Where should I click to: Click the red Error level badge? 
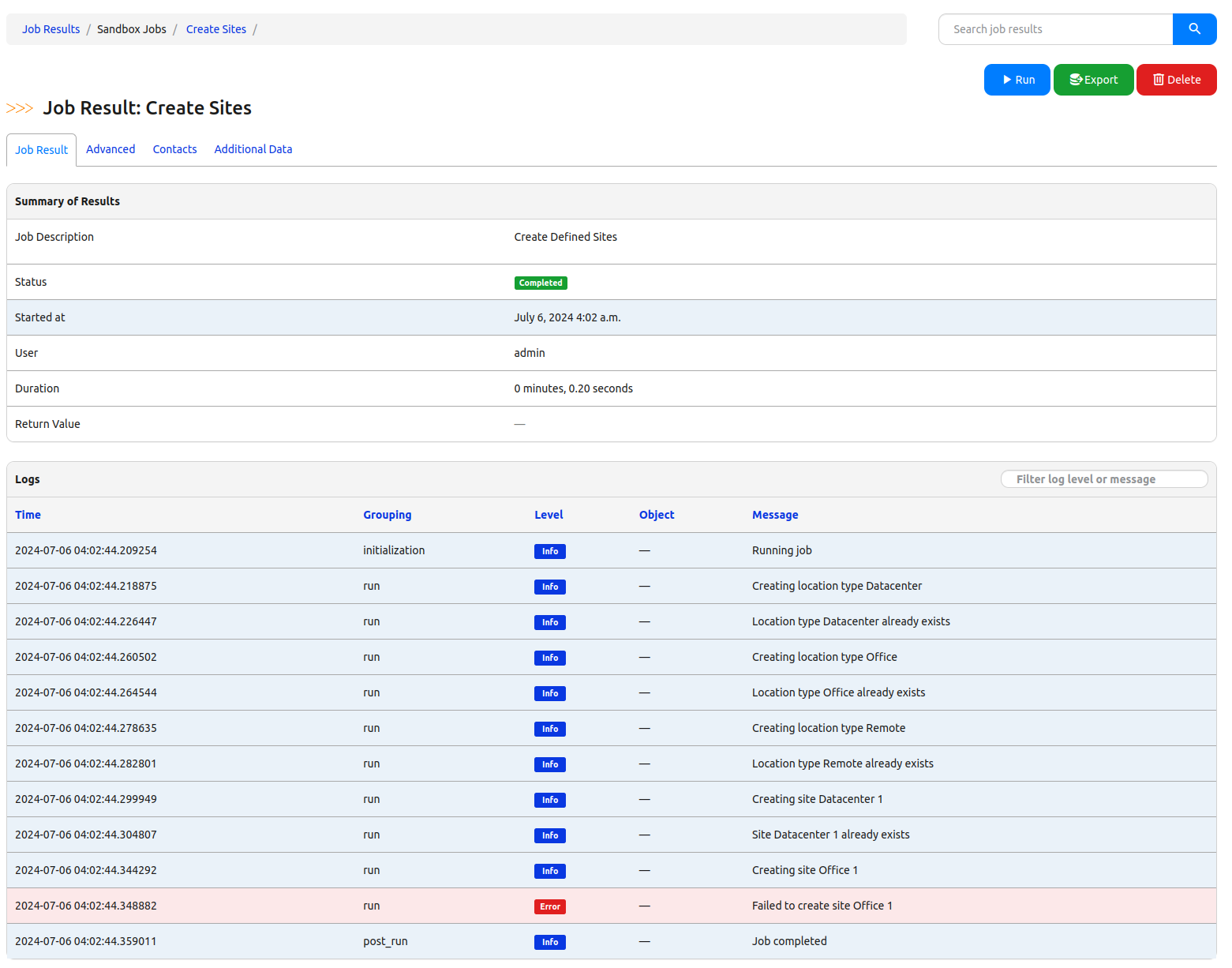pos(549,906)
